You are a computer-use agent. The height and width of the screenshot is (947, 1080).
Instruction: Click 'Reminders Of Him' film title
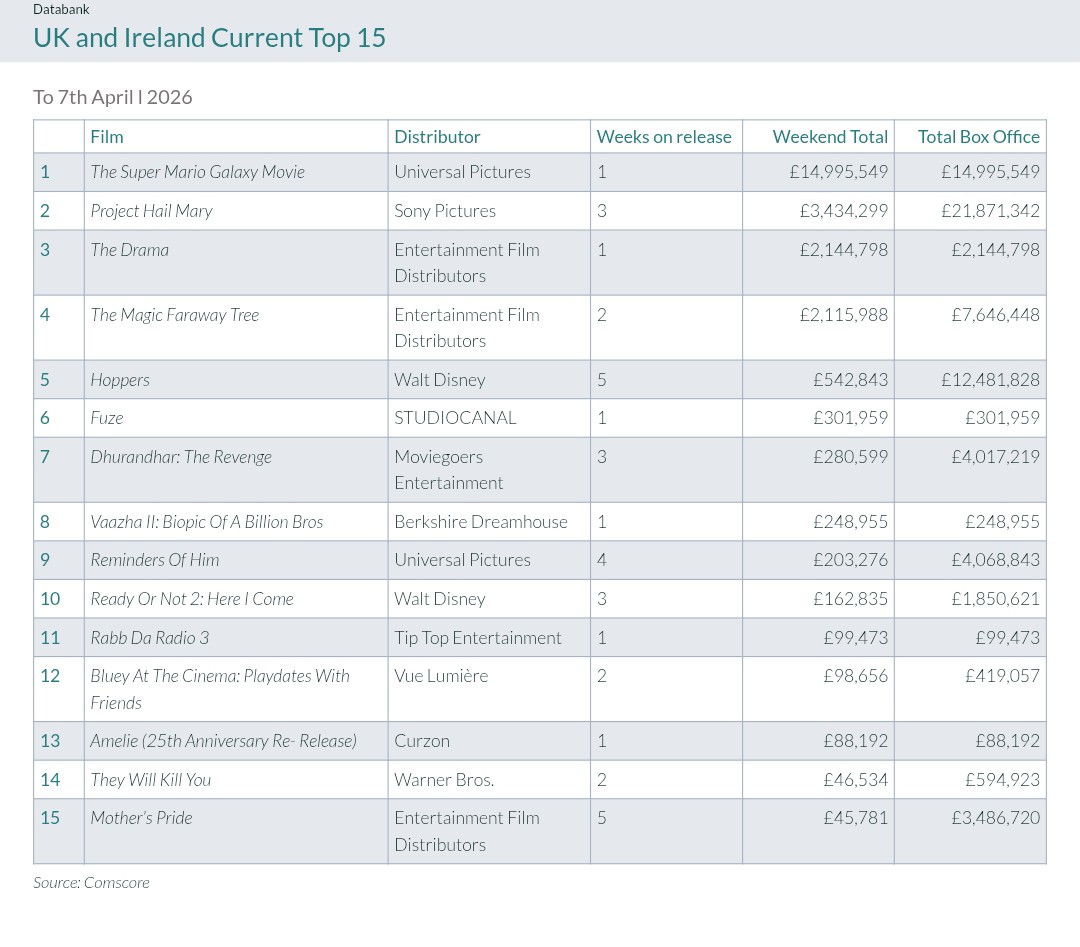pos(155,560)
